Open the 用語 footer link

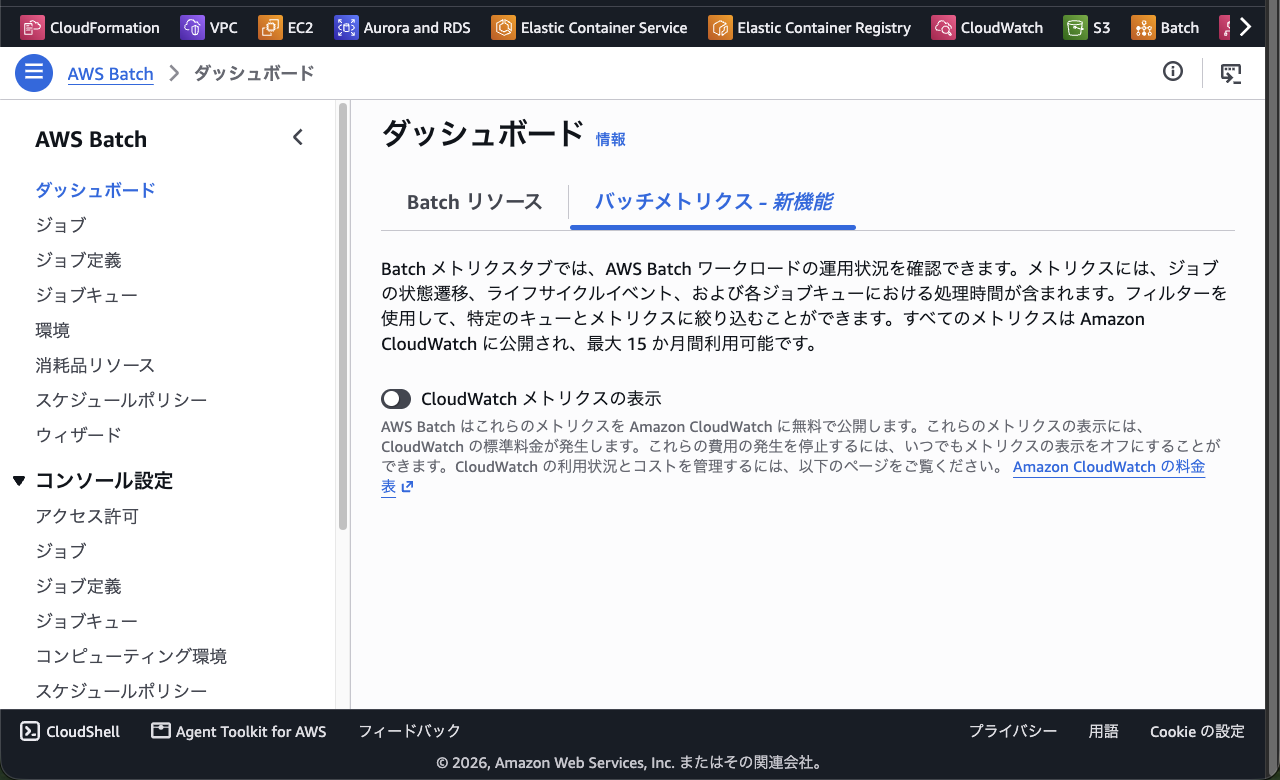pyautogui.click(x=1103, y=731)
